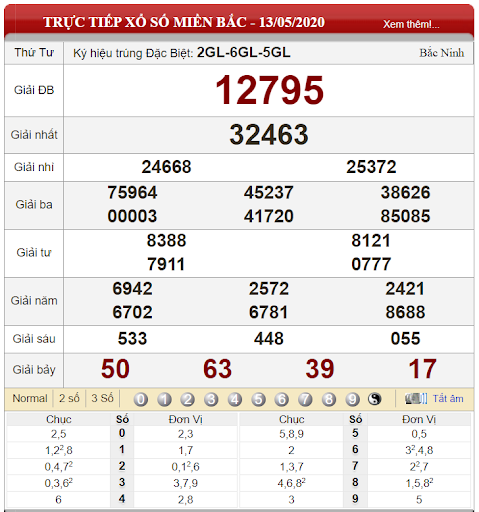Choose the digit 8 ball filter
Image resolution: width=479 pixels, height=512 pixels.
pos(329,399)
